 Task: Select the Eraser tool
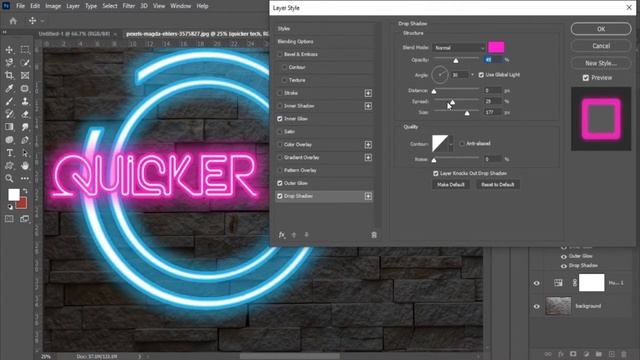point(25,114)
